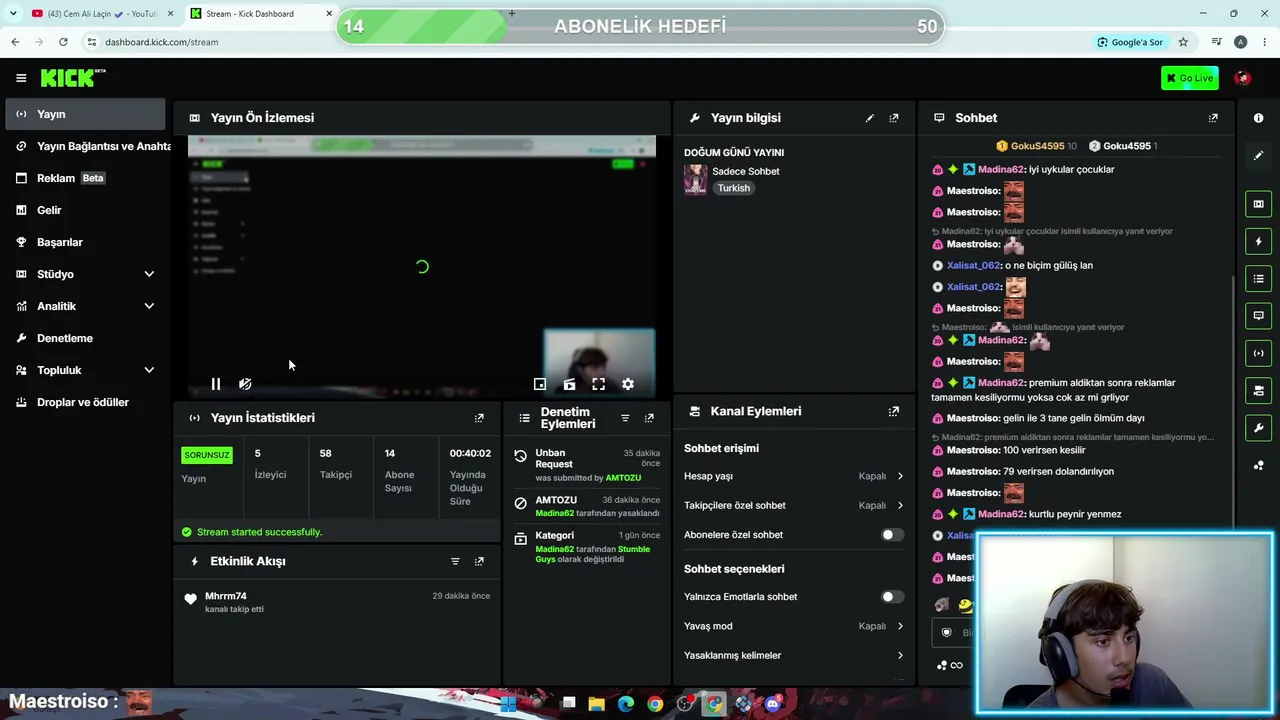1280x720 pixels.
Task: Pop out the Denetim Eylemleri panel
Action: pyautogui.click(x=649, y=418)
